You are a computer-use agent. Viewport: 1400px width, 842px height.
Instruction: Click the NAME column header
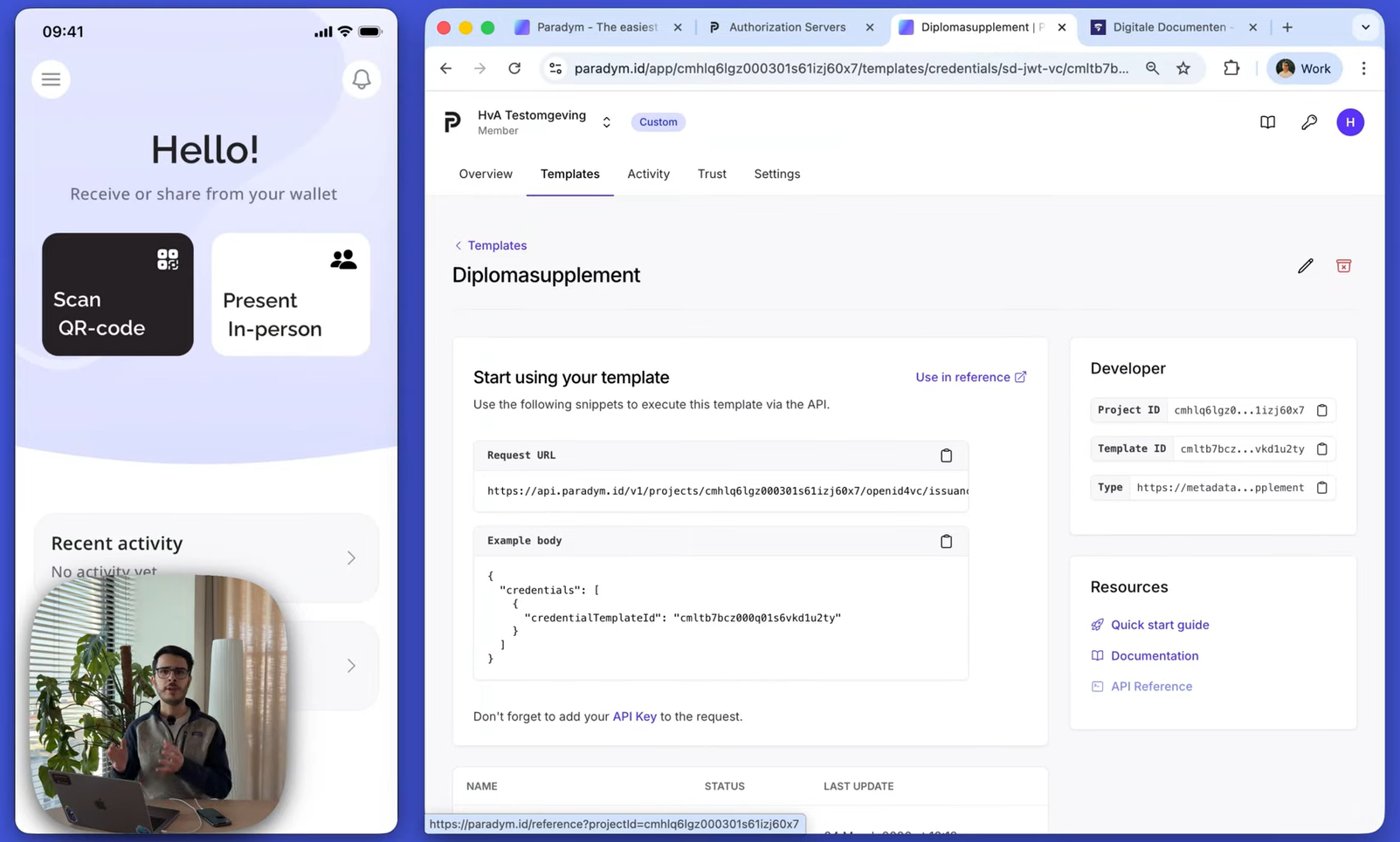click(482, 786)
